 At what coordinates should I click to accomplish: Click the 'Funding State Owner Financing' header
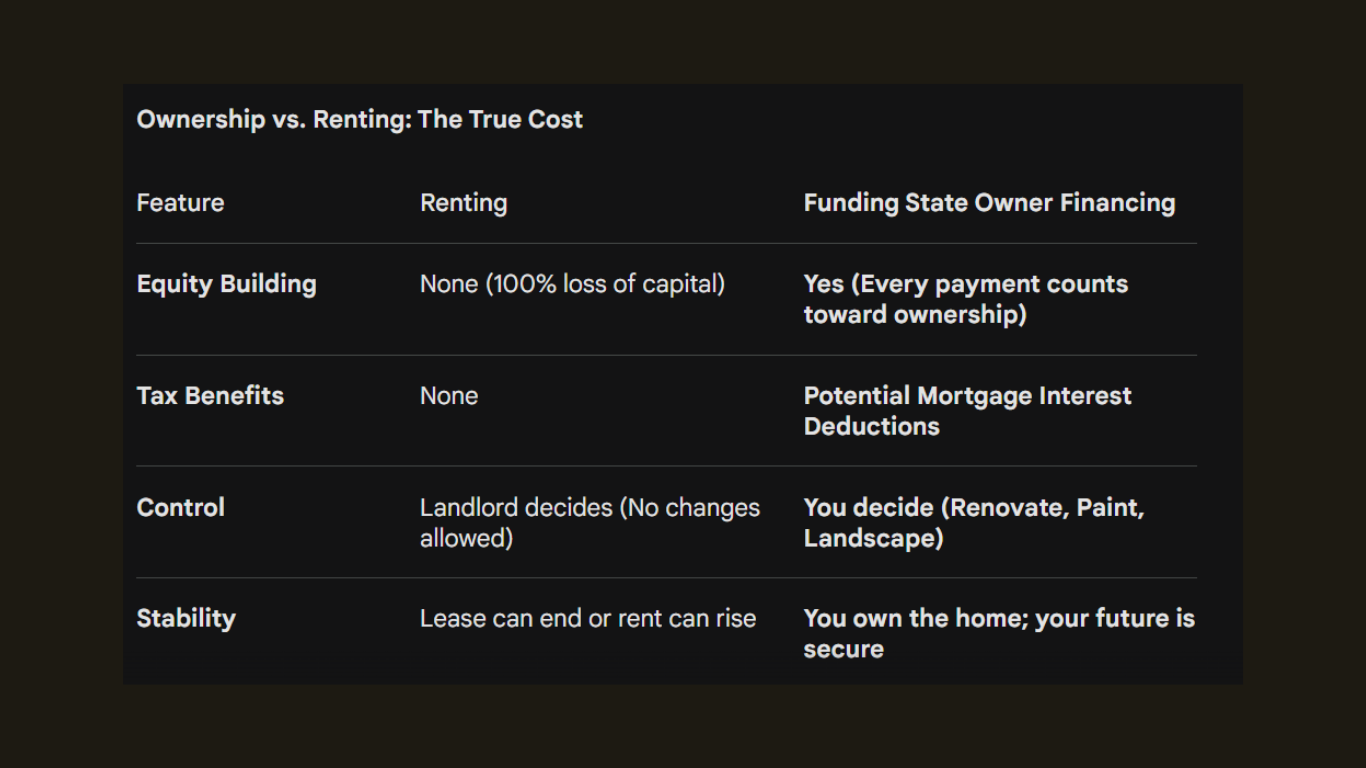(x=989, y=203)
